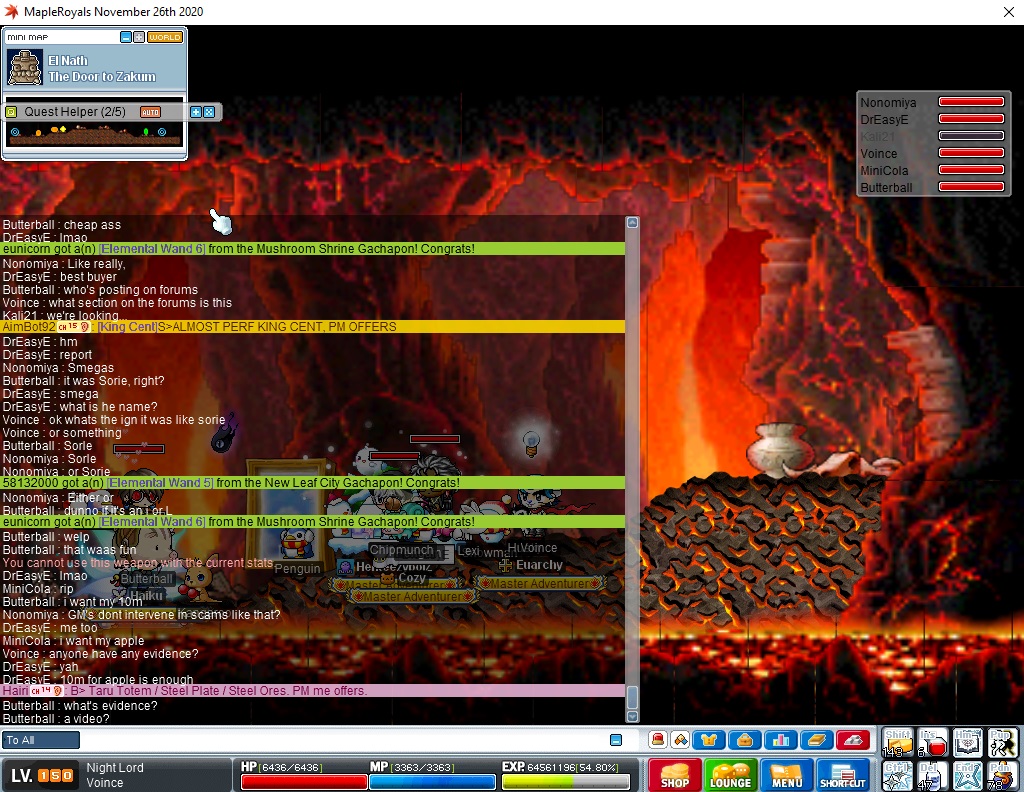Open the SHORTCUT menu
This screenshot has height=792, width=1024.
pyautogui.click(x=843, y=775)
